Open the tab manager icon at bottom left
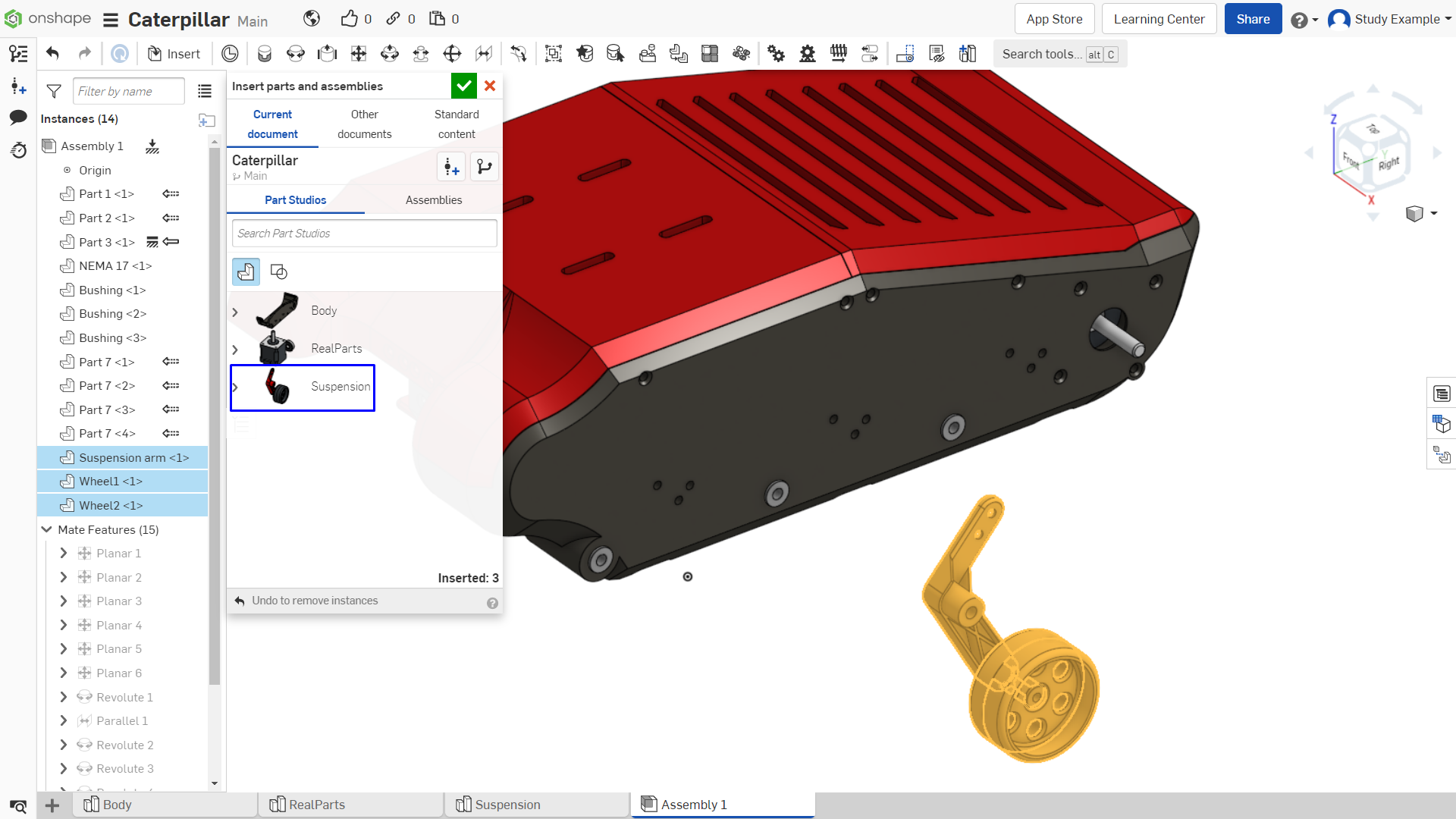The width and height of the screenshot is (1456, 819). [x=18, y=805]
